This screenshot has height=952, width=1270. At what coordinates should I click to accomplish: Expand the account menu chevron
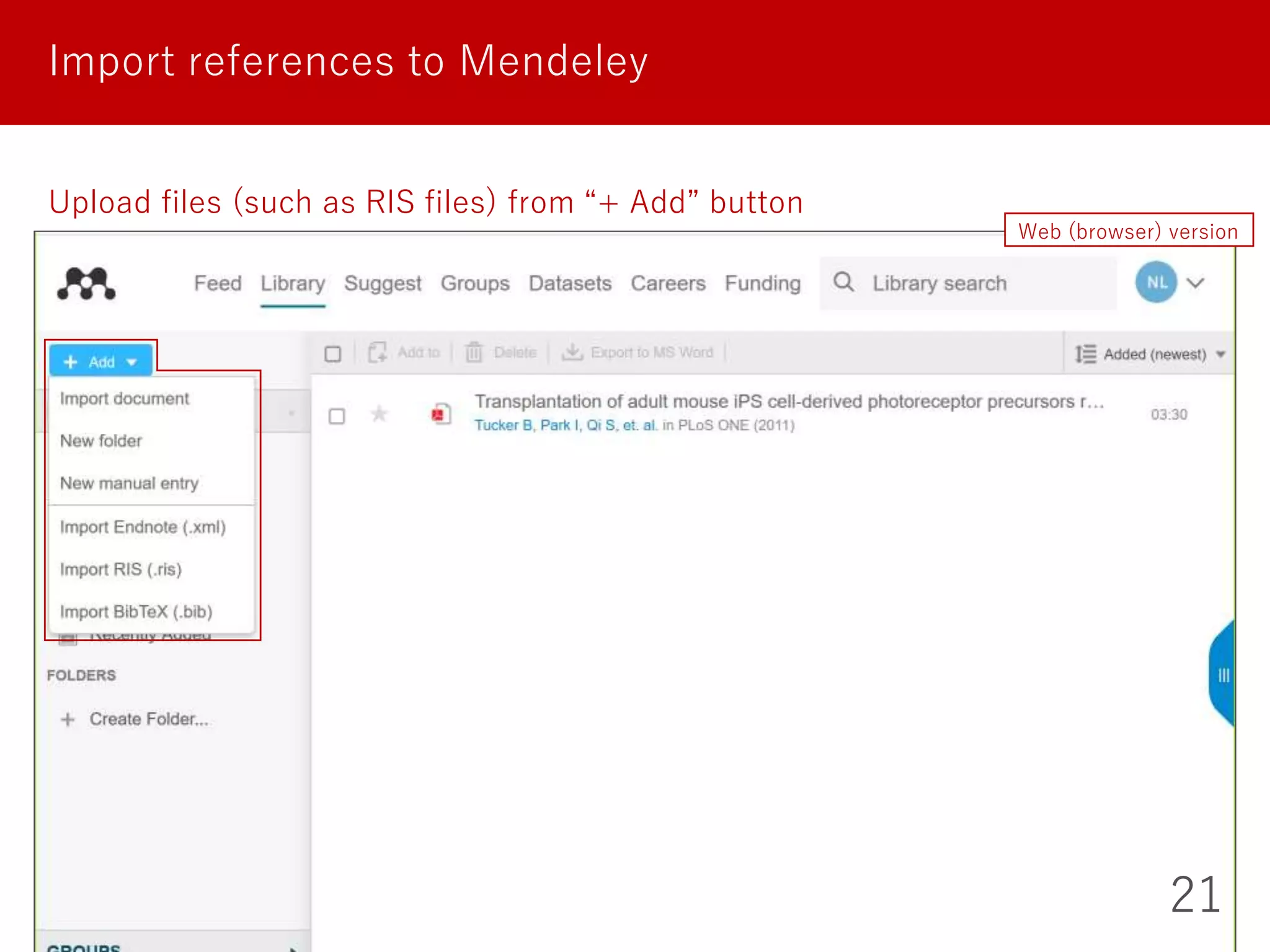pyautogui.click(x=1195, y=283)
